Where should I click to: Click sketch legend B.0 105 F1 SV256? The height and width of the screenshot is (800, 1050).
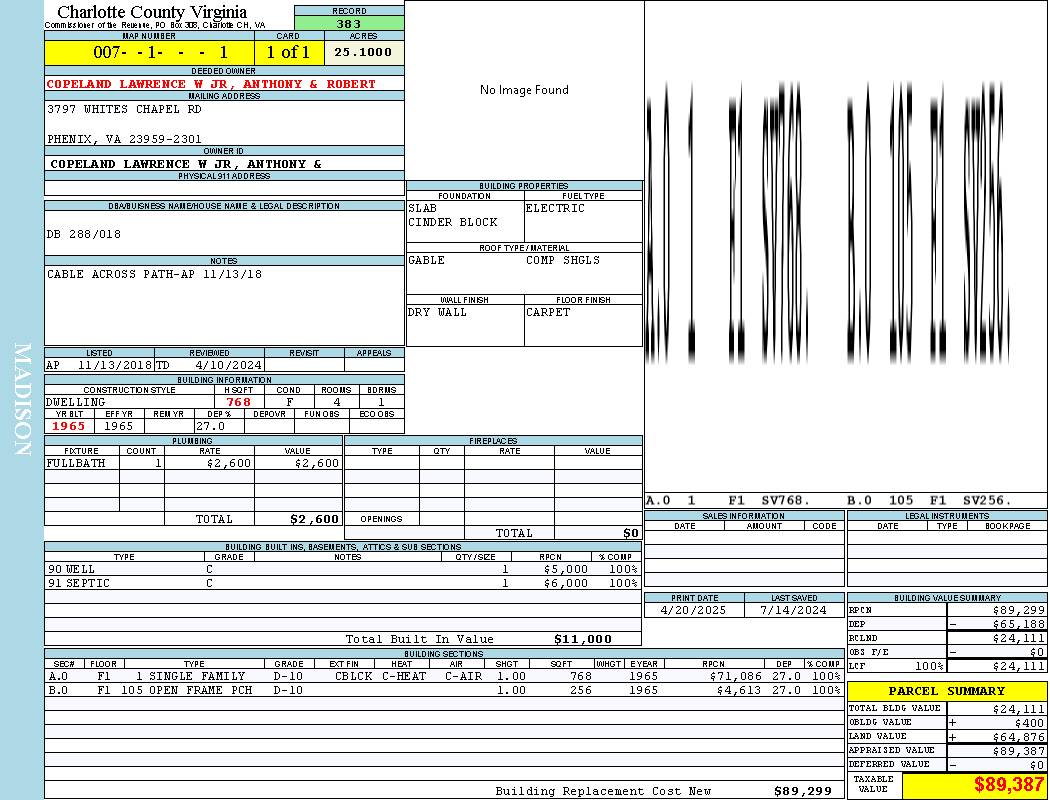click(929, 501)
